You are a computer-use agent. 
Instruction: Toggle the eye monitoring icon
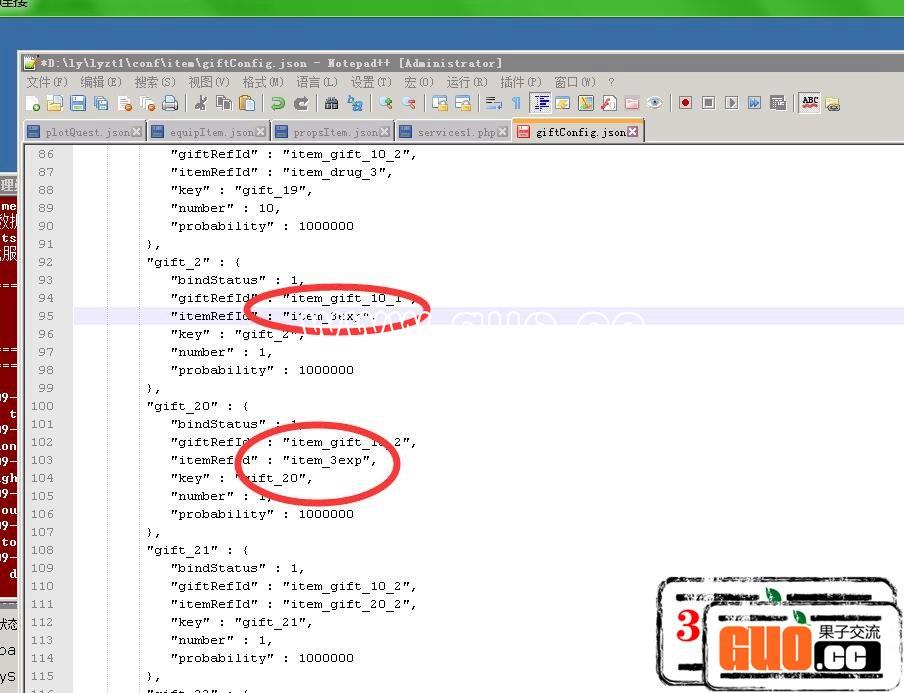[654, 103]
